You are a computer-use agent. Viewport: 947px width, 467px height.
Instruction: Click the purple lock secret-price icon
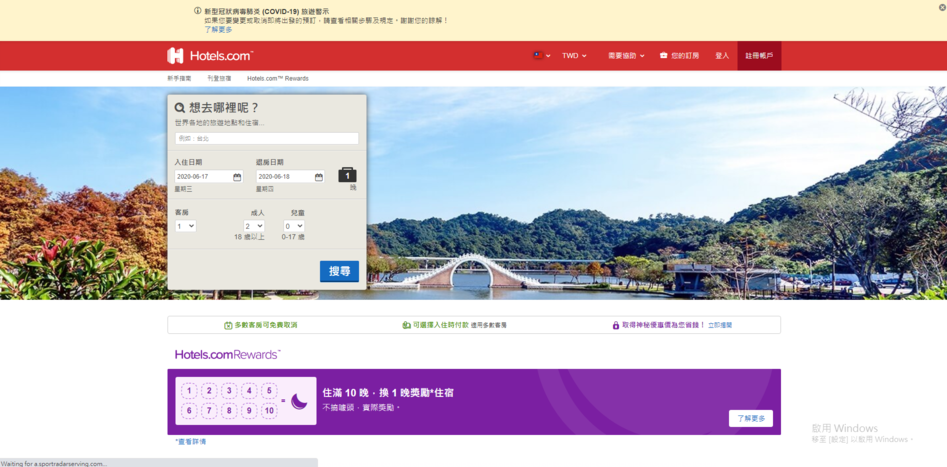(x=616, y=325)
